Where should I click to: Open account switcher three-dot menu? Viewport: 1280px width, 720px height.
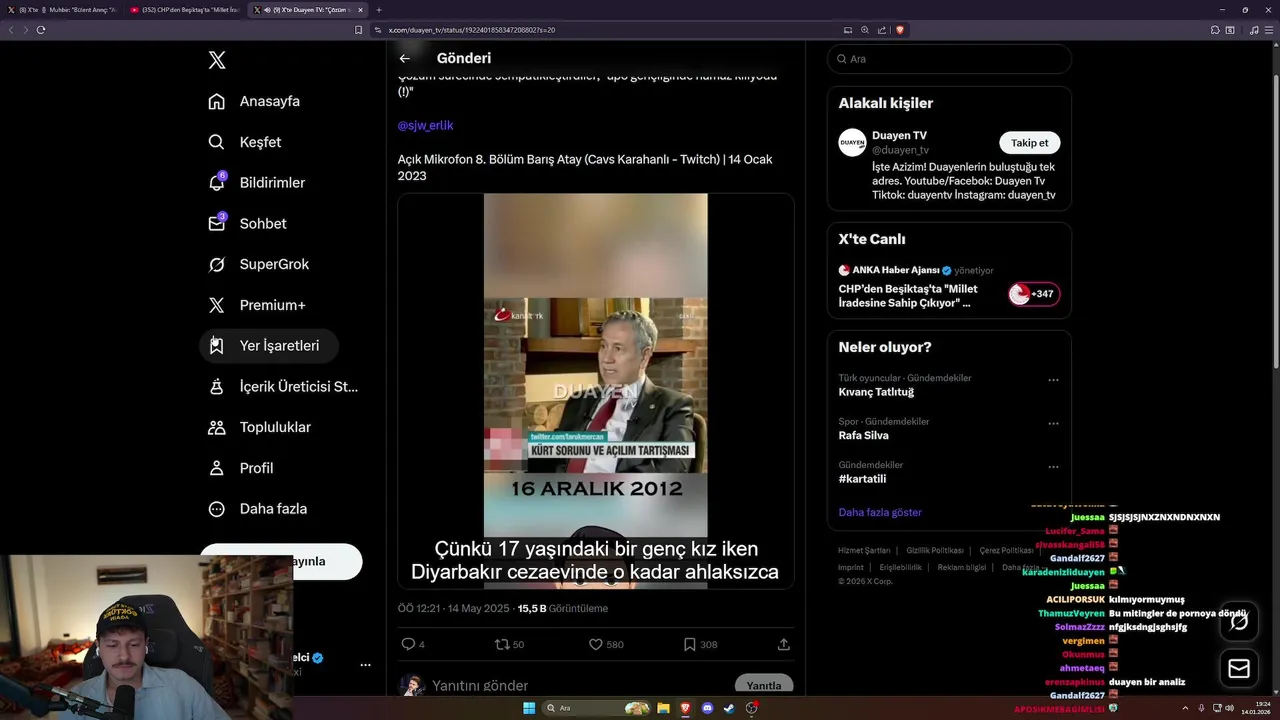[365, 665]
